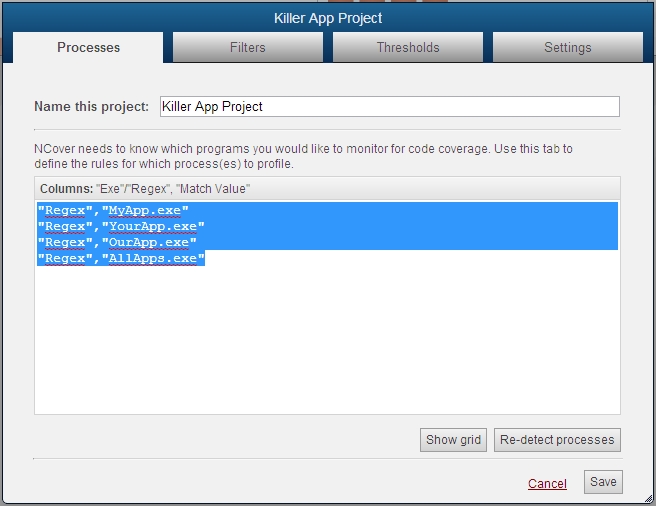Save the project with the Save button
Screen dimensions: 656x506
[603, 482]
